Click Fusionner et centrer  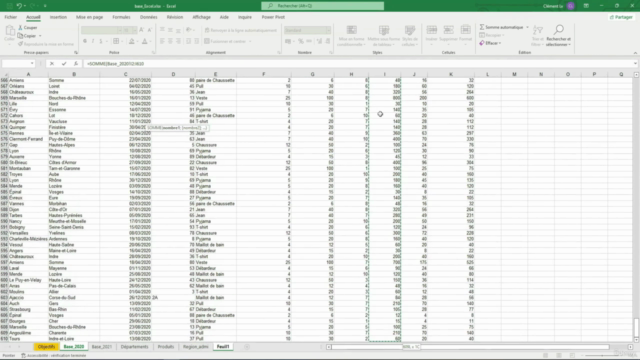[x=225, y=41]
